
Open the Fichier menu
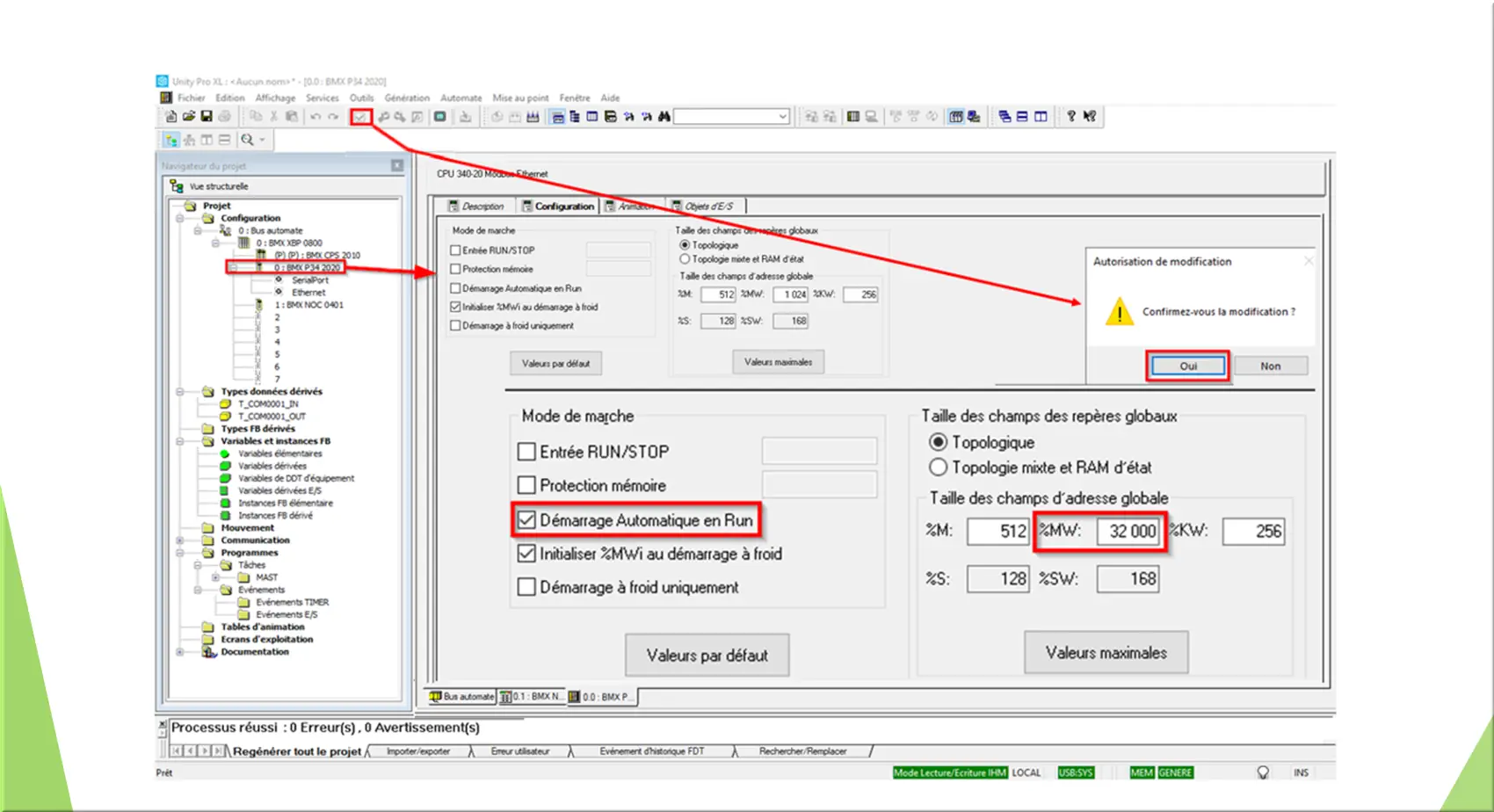[x=191, y=98]
